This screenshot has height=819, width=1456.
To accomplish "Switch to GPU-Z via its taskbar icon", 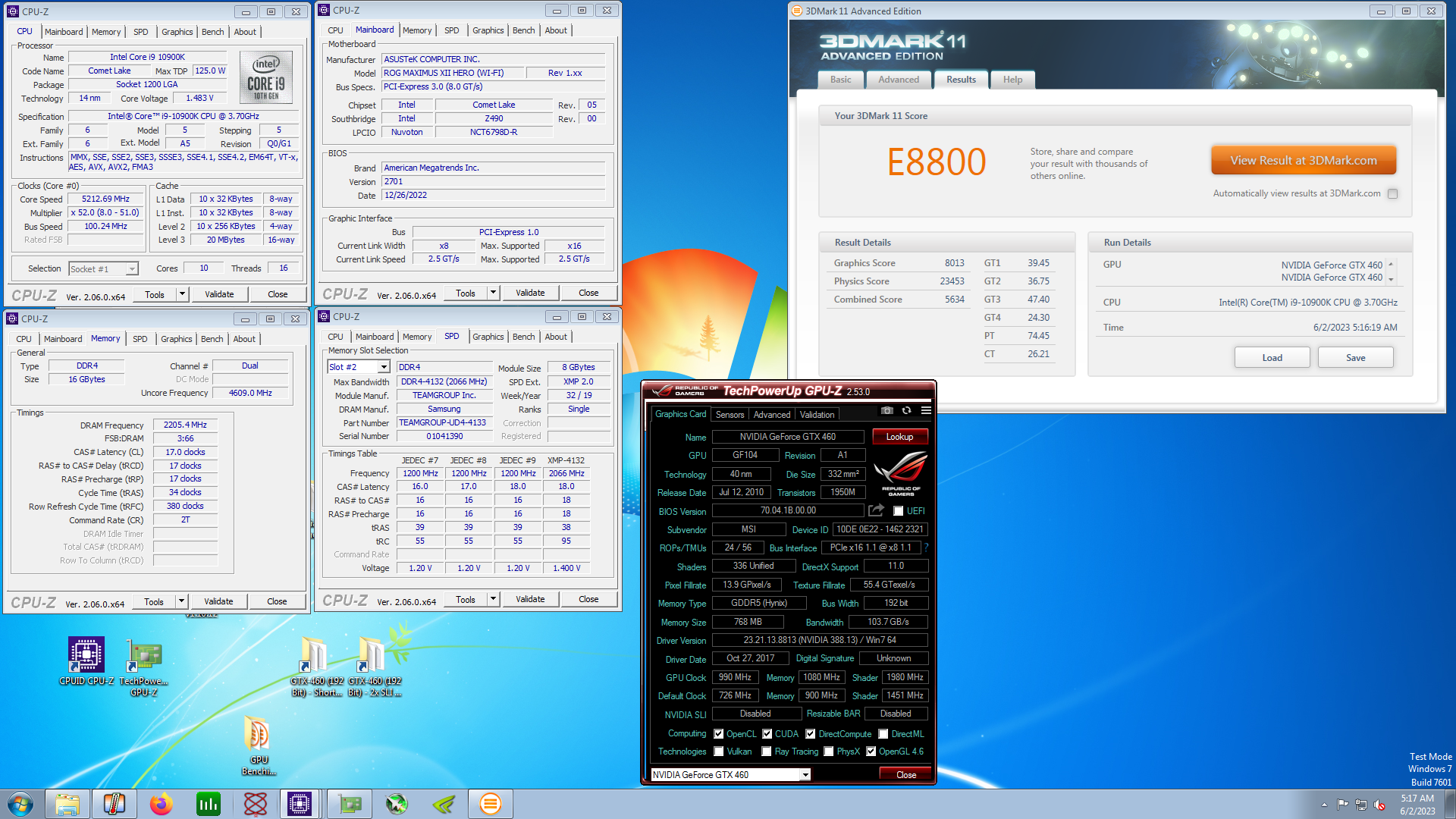I will tap(350, 804).
